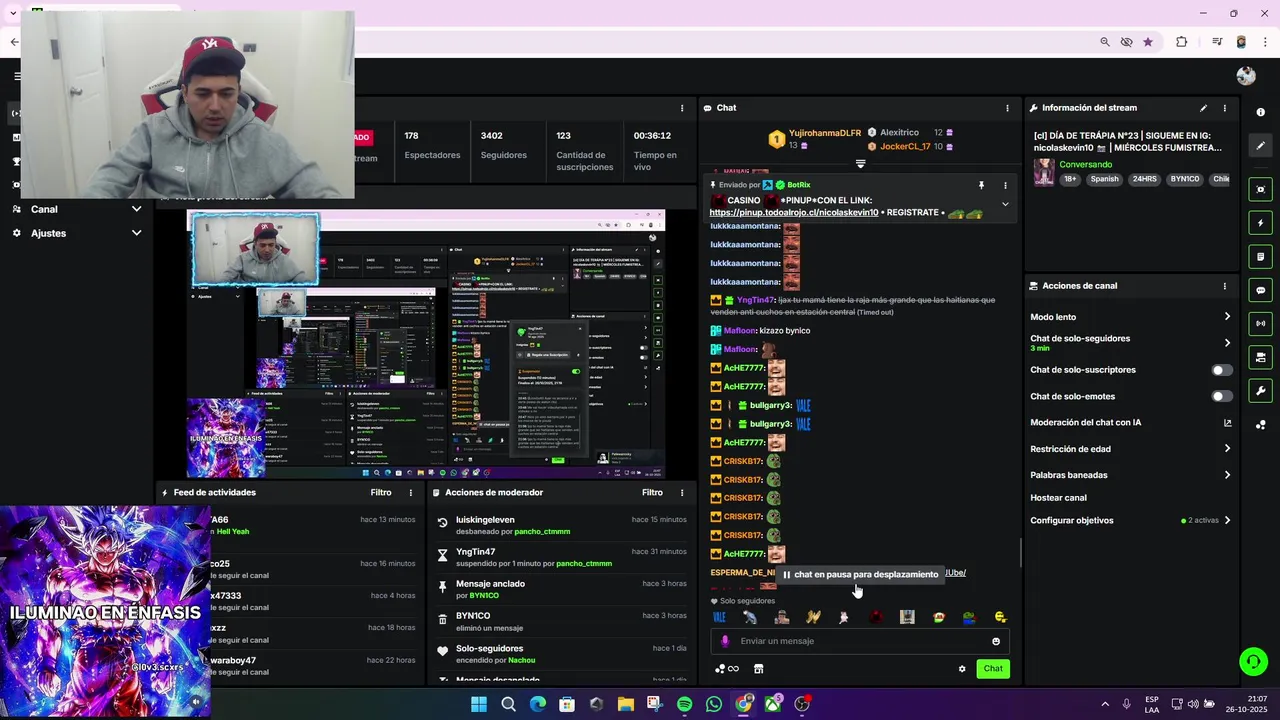Toggle lightning bolt panel icon in right sidebar
This screenshot has width=1280, height=720.
tap(1261, 223)
